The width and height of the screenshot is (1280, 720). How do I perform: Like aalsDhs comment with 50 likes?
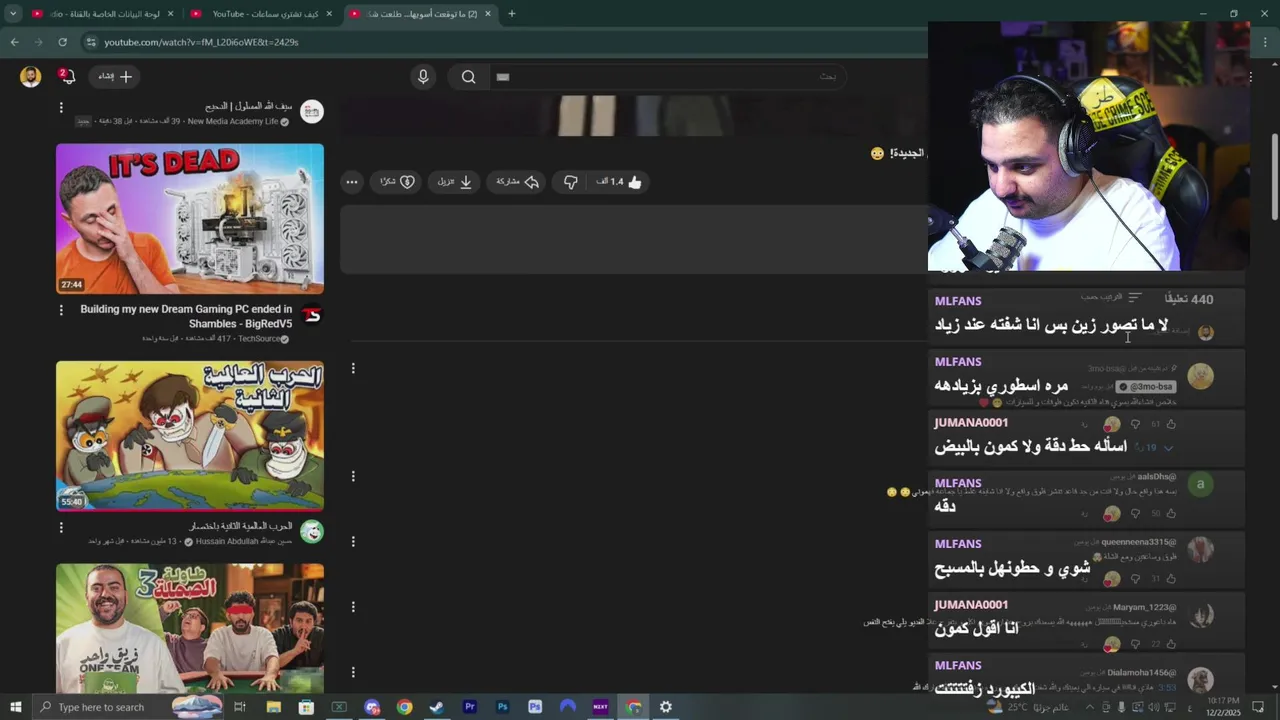click(x=1171, y=513)
